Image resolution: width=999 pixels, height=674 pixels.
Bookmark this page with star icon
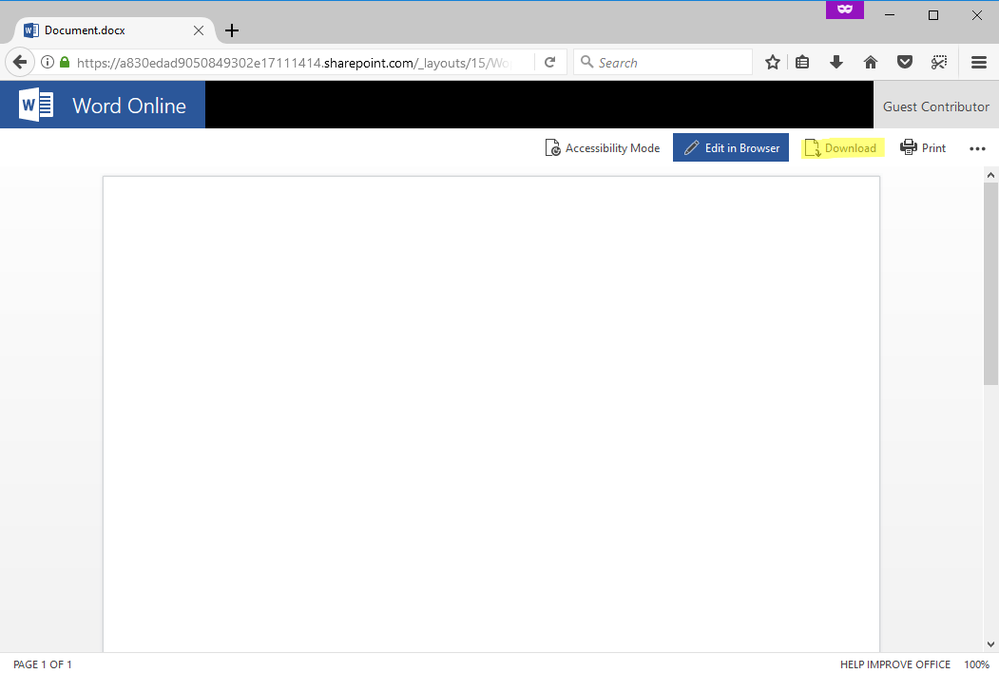click(772, 62)
